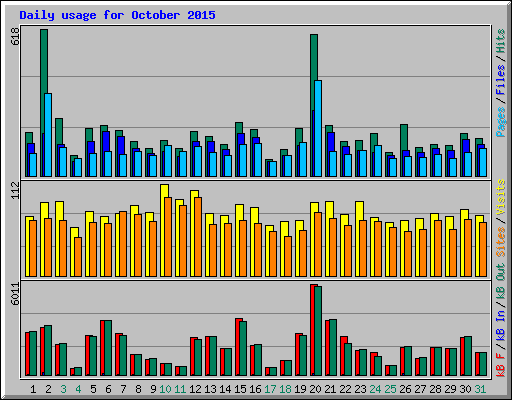Select day 9 on the x-axis
Viewport: 512px width, 400px height.
tap(153, 389)
